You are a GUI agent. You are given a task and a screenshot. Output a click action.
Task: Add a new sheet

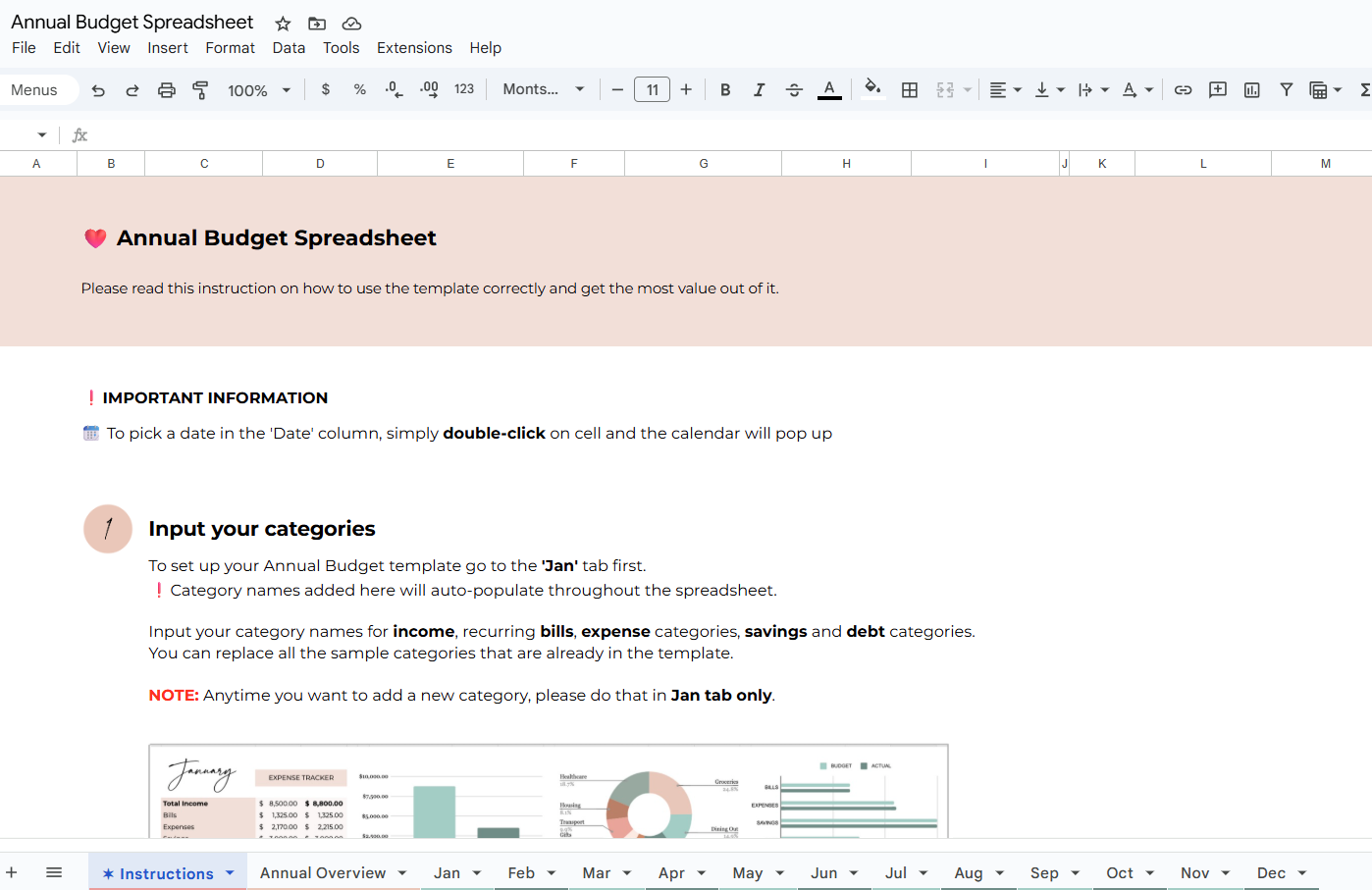click(12, 872)
